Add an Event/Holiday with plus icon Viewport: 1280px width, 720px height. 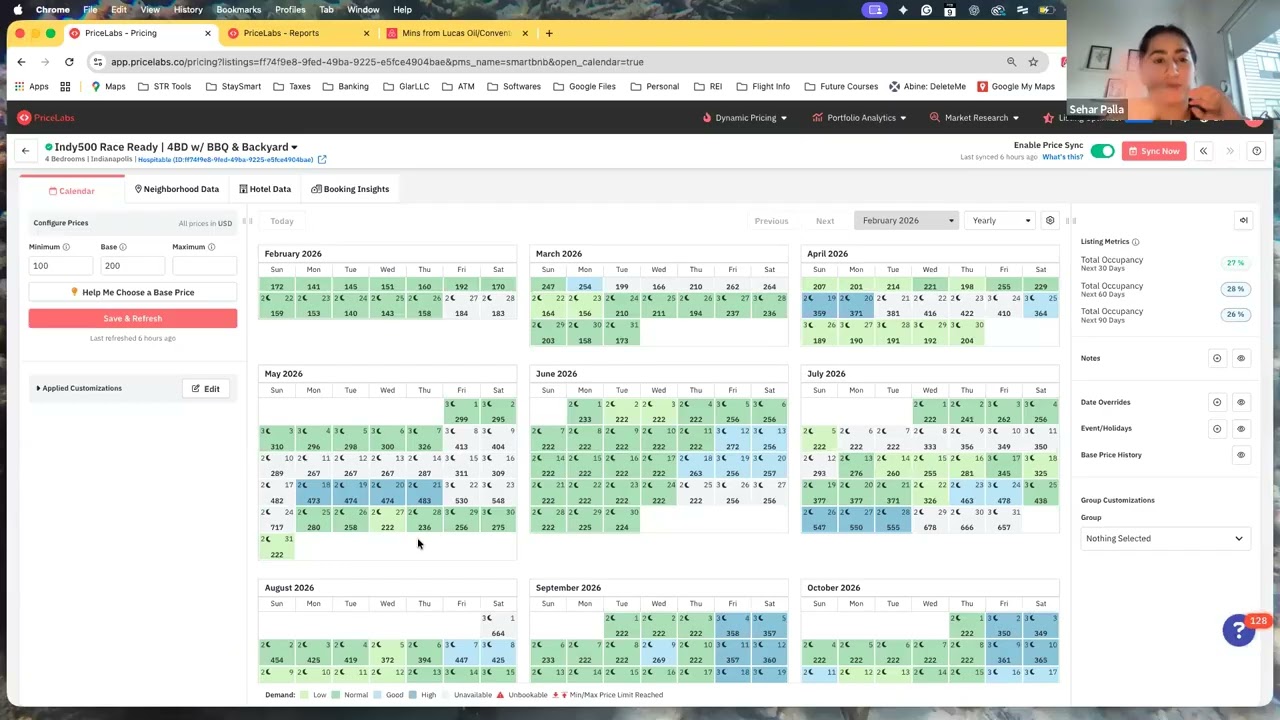click(1217, 428)
